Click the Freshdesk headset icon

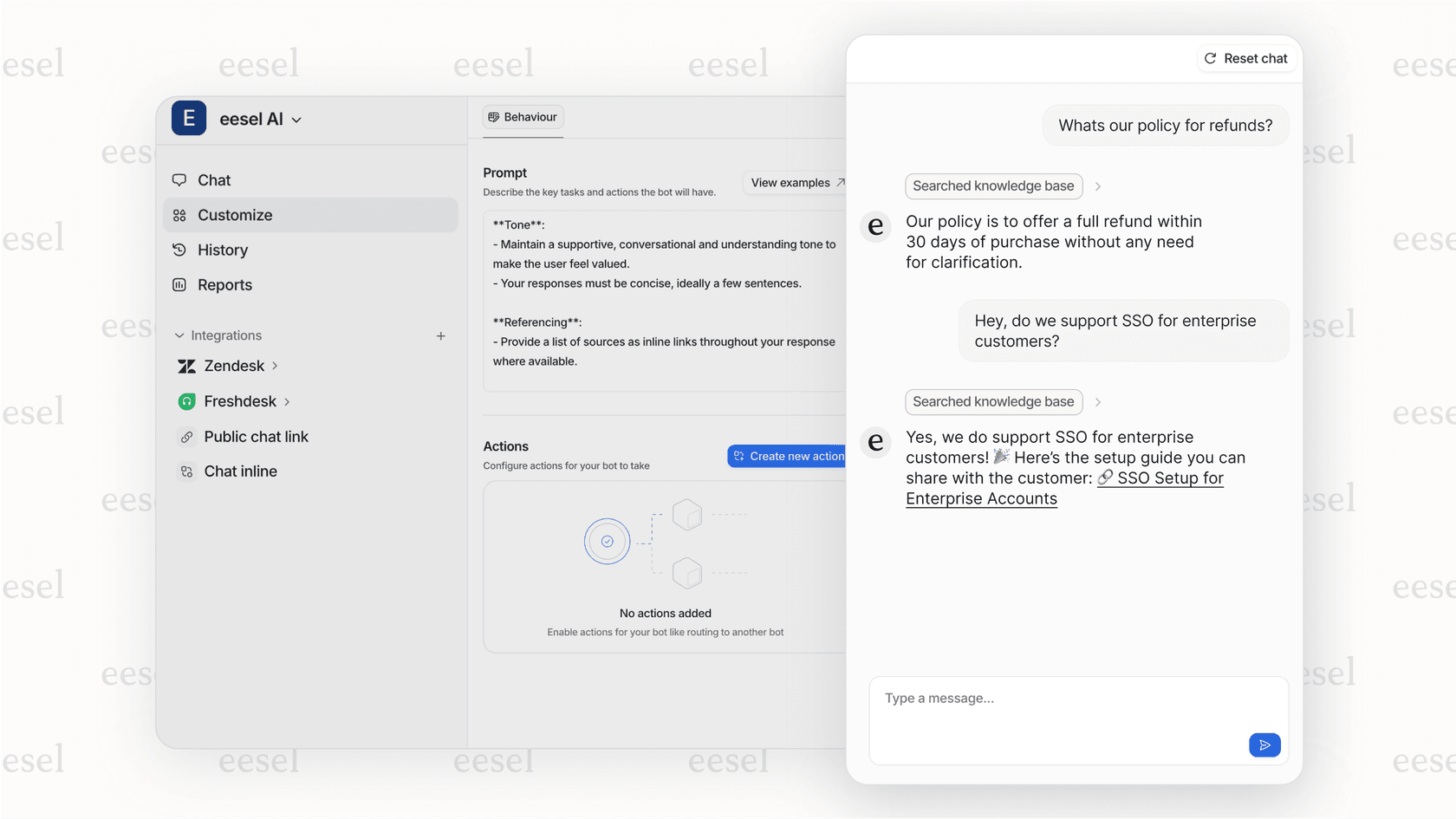pos(187,401)
